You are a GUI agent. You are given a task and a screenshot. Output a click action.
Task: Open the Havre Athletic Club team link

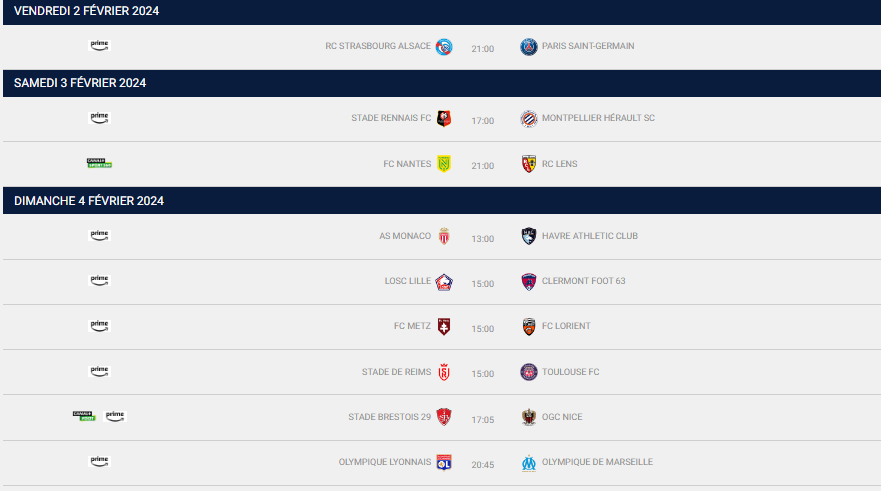tap(590, 236)
